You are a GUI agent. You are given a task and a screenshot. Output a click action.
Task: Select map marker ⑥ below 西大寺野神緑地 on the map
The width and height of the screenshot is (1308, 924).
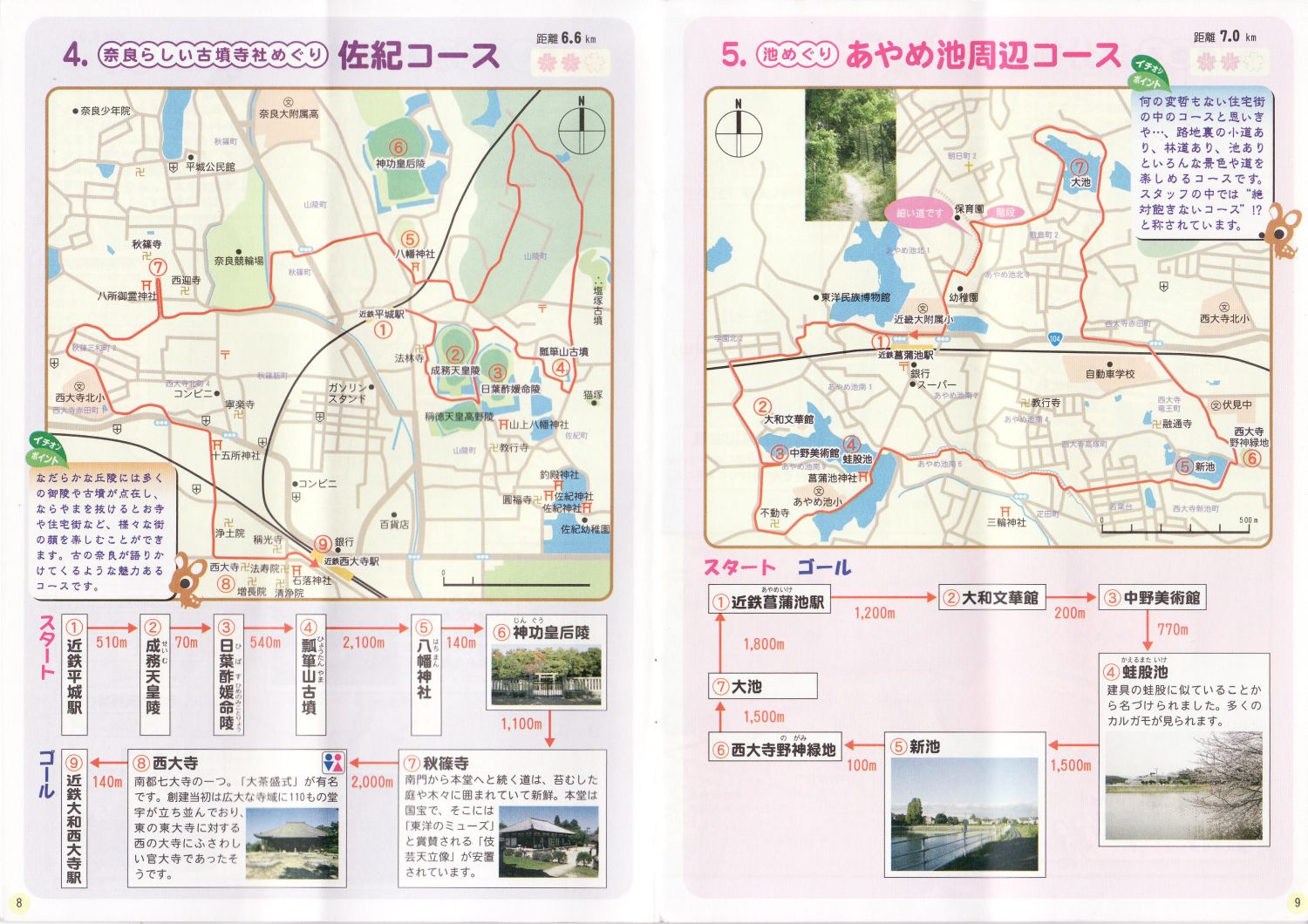(x=1251, y=458)
